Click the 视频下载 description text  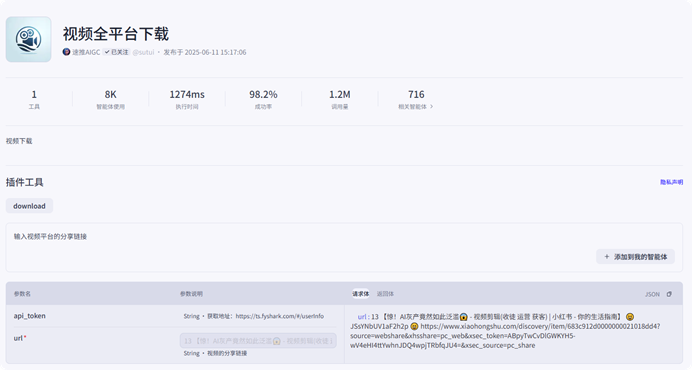point(19,141)
